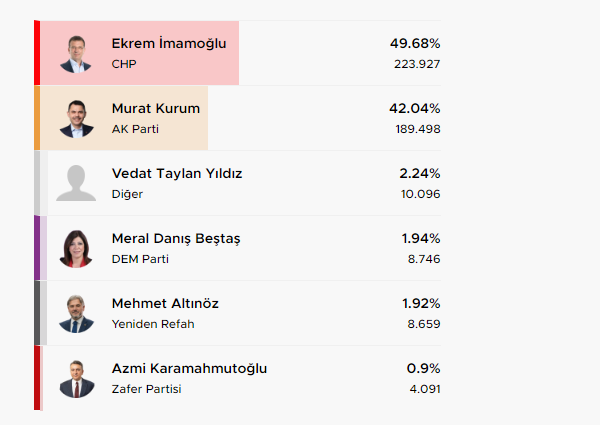Click Mehmet Altınöz's candidate photo
Screen dimensions: 600x425
tap(76, 313)
